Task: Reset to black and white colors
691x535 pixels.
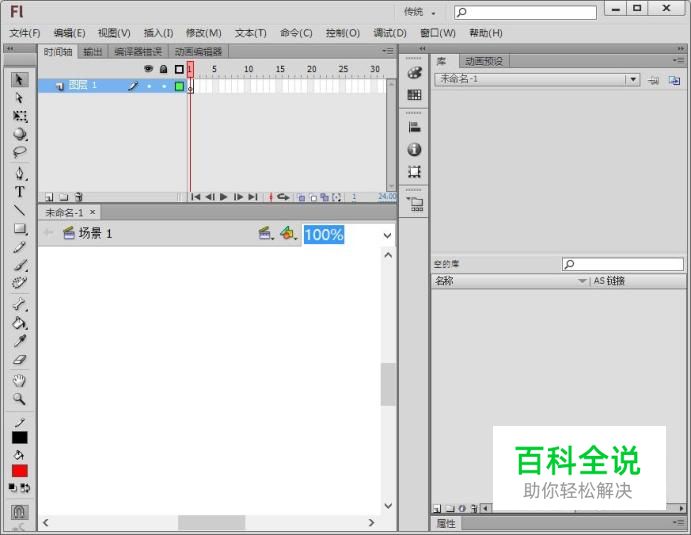Action: click(x=12, y=487)
